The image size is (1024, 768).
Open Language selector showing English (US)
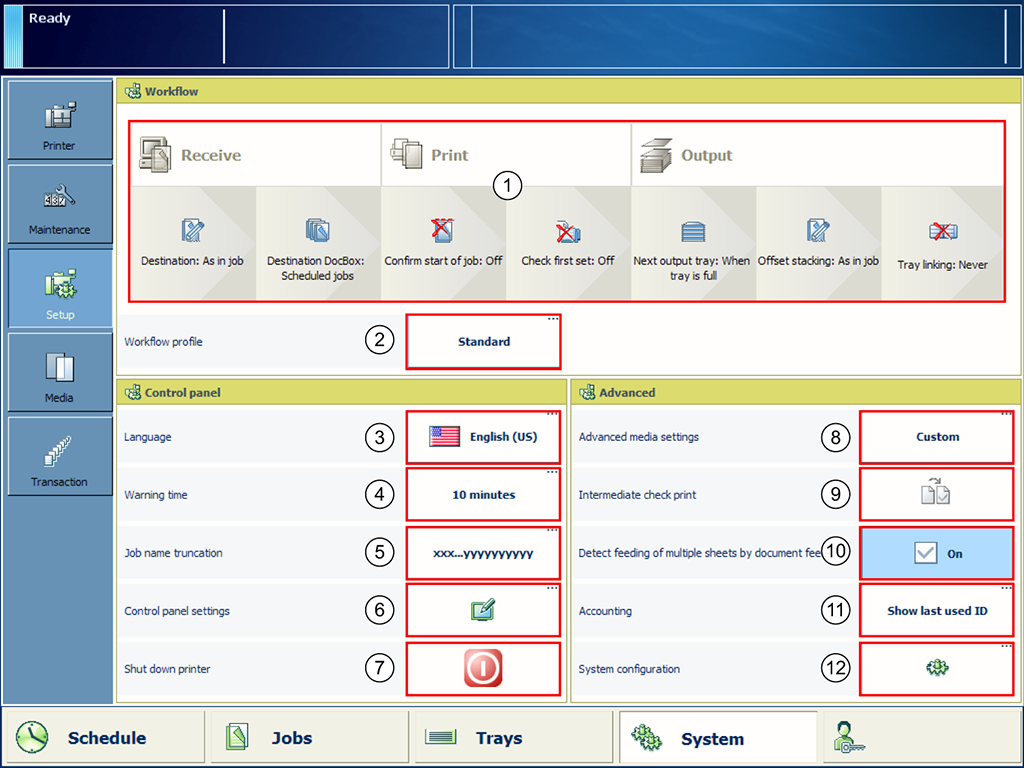[483, 437]
